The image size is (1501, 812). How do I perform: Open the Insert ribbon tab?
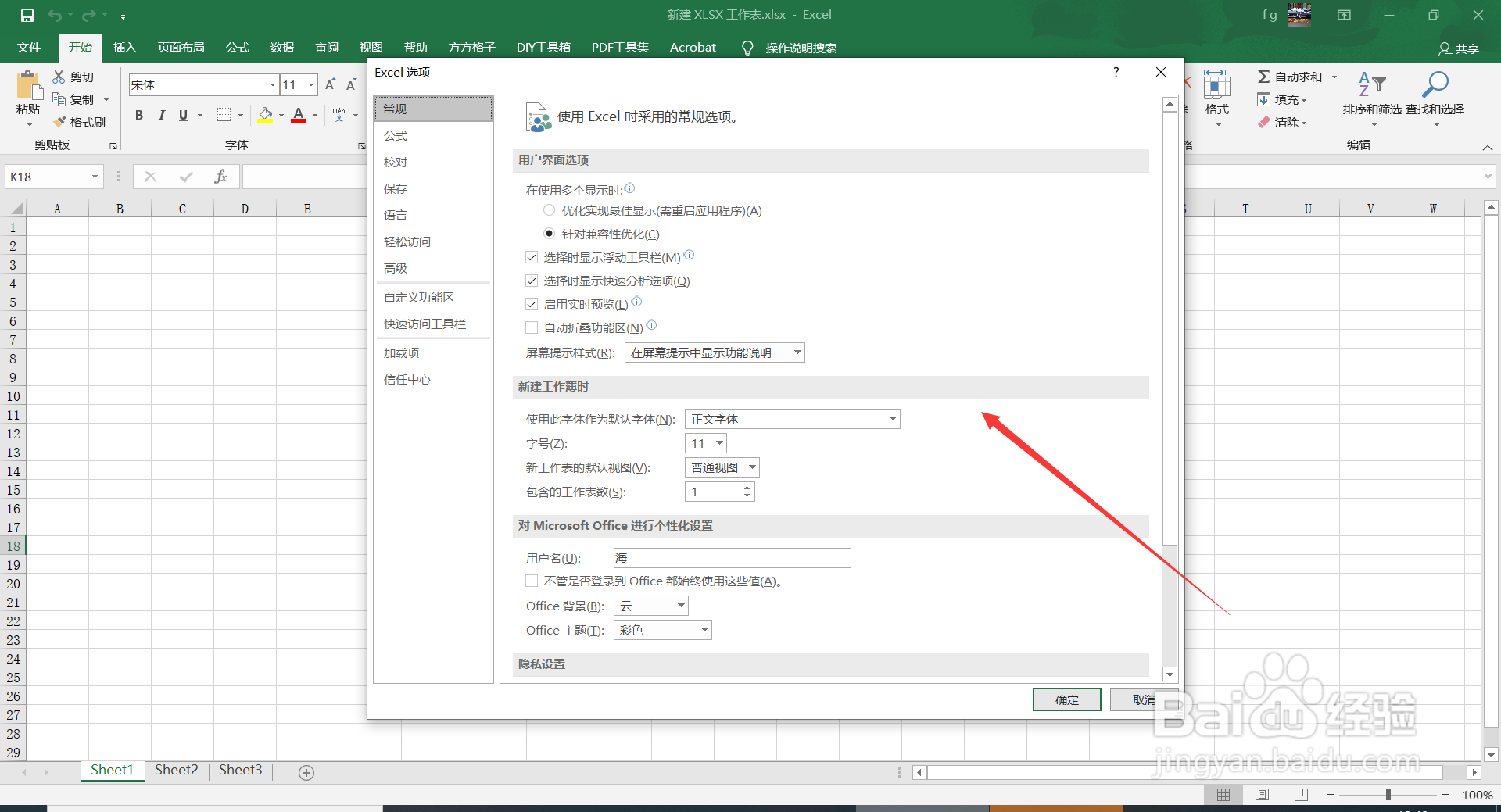click(124, 48)
